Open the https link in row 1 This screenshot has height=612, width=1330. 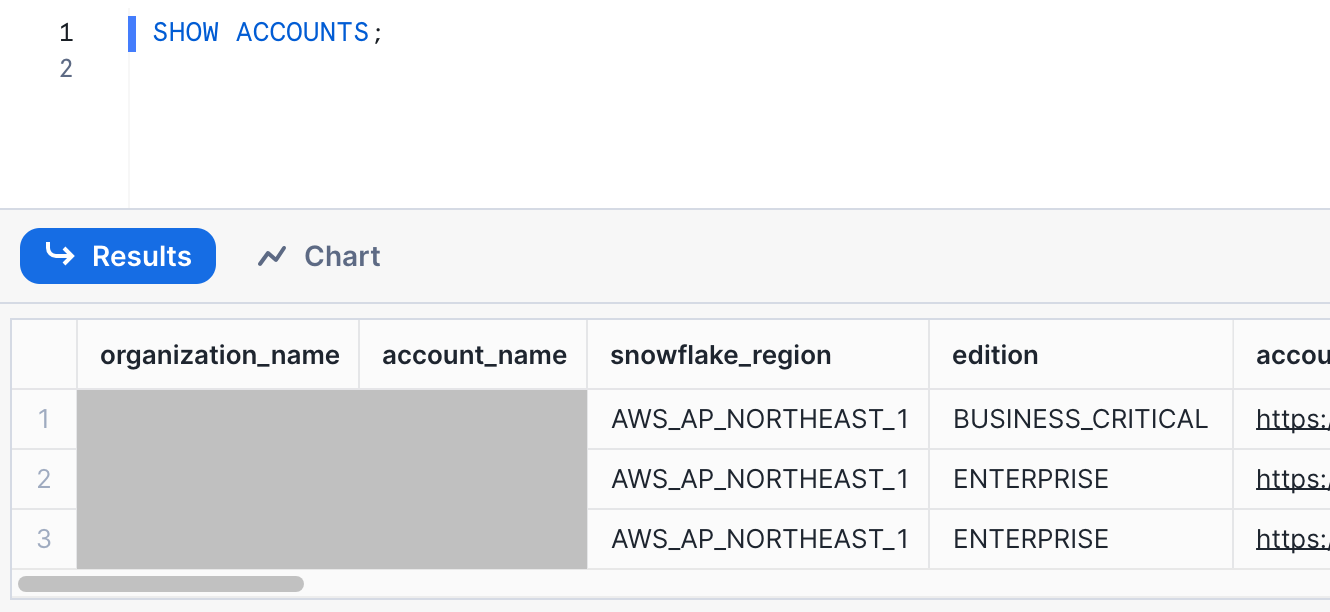pyautogui.click(x=1292, y=419)
